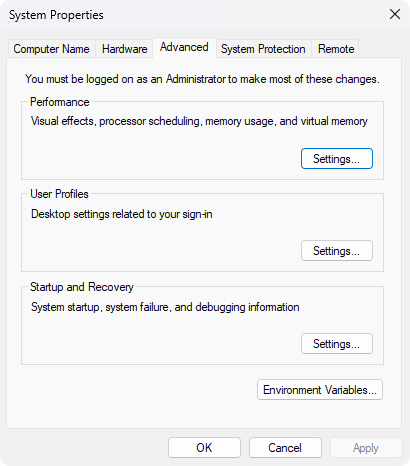This screenshot has width=410, height=466.
Task: Click the greyed-out Apply button
Action: (x=366, y=448)
